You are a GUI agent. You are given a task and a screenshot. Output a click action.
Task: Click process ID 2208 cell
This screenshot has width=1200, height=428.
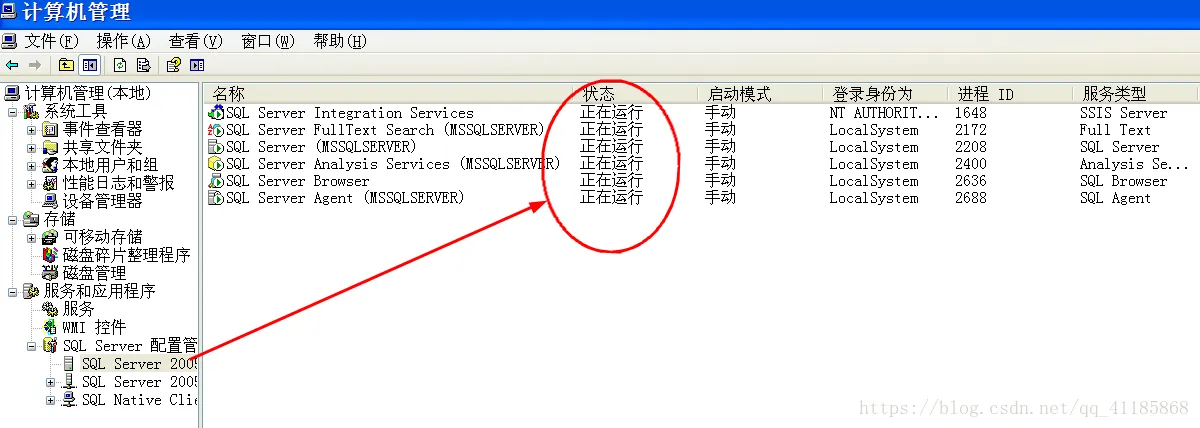point(970,147)
